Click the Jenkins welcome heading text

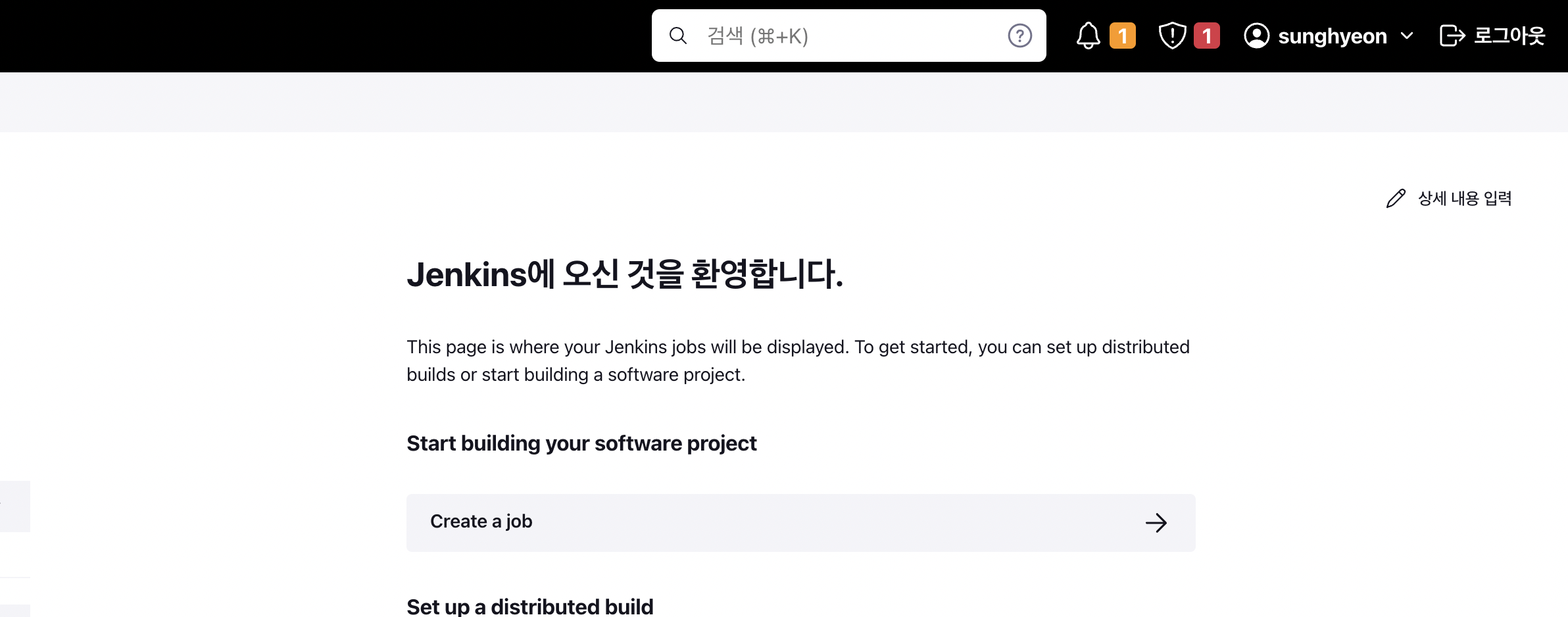[625, 274]
